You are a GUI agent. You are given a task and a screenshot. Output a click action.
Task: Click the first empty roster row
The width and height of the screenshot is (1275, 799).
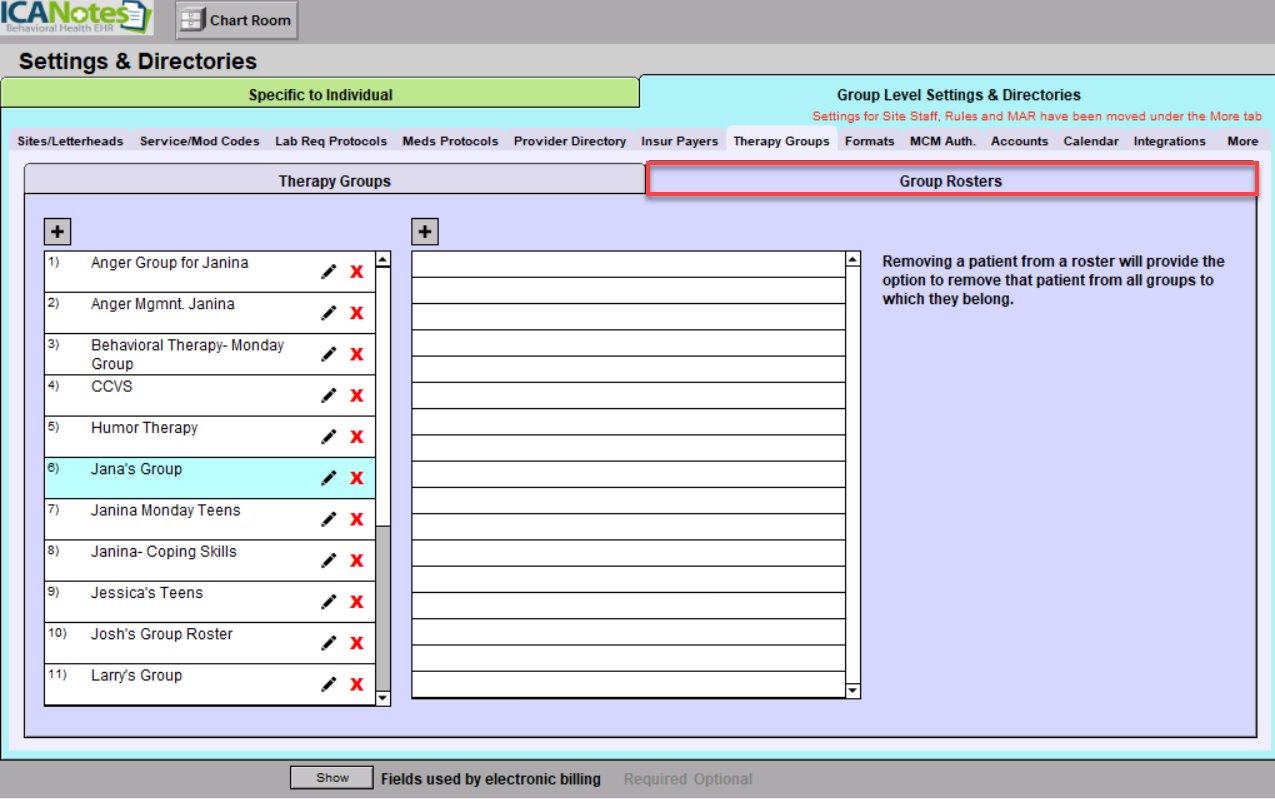(628, 264)
